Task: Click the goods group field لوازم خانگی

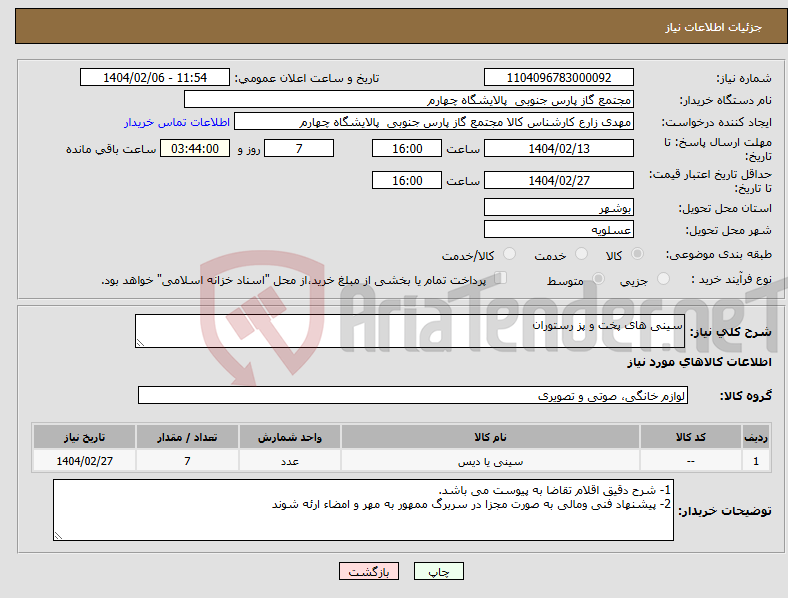Action: (x=413, y=395)
